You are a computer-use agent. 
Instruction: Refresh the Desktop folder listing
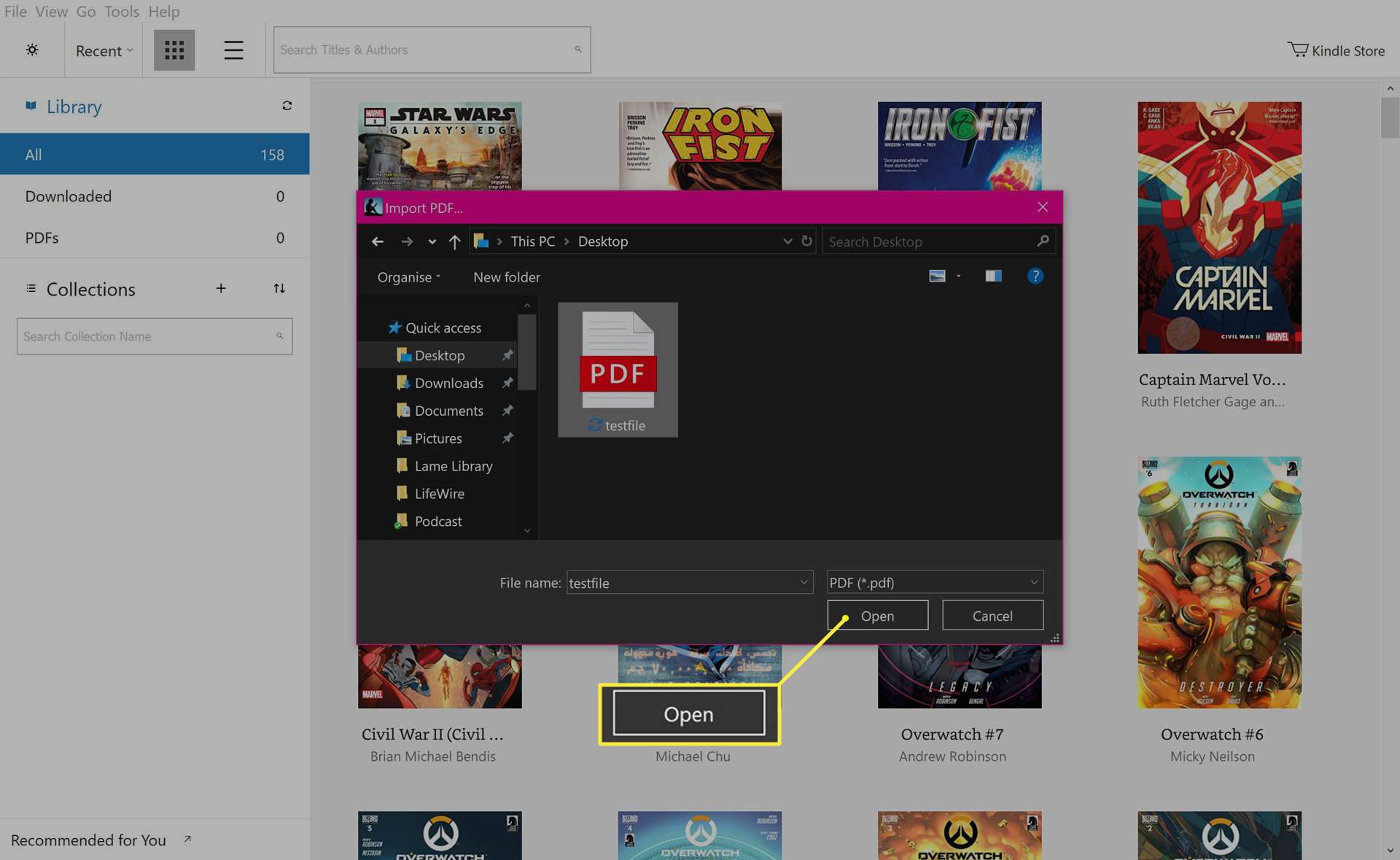pyautogui.click(x=806, y=241)
